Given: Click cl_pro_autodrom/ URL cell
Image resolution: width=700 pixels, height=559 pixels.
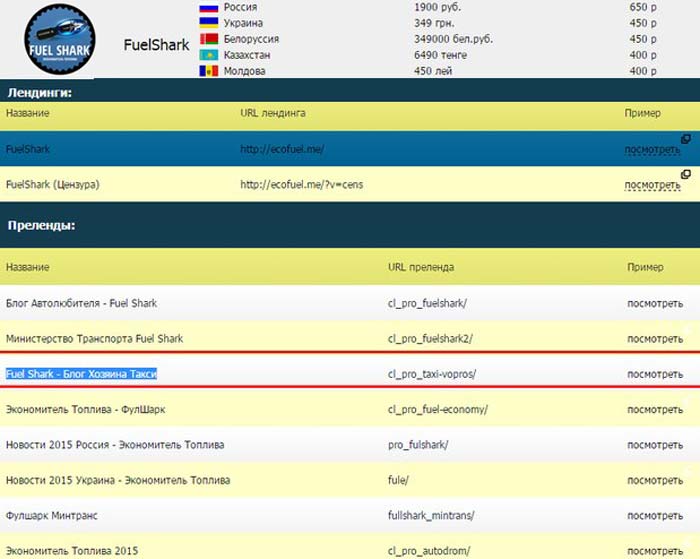Looking at the screenshot, I should coord(429,551).
